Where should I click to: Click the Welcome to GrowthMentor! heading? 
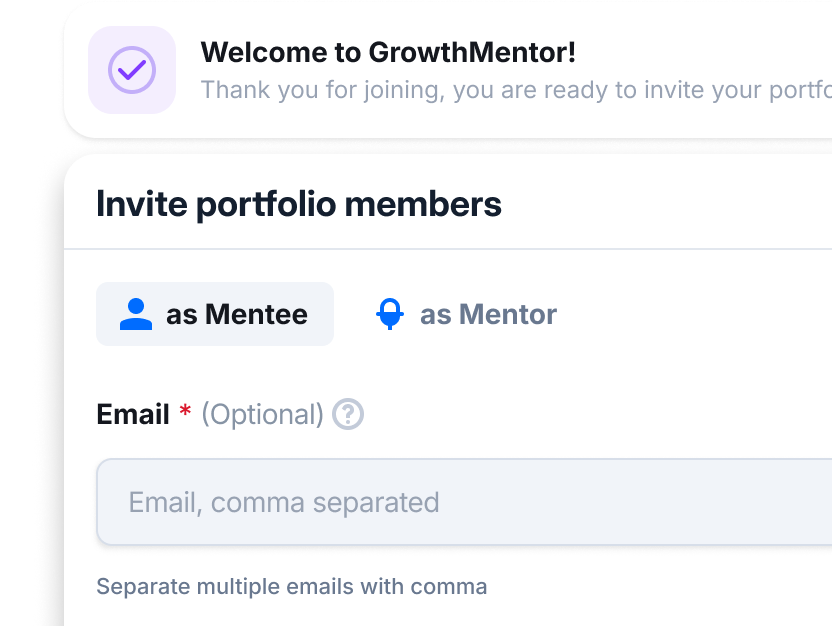coord(388,53)
